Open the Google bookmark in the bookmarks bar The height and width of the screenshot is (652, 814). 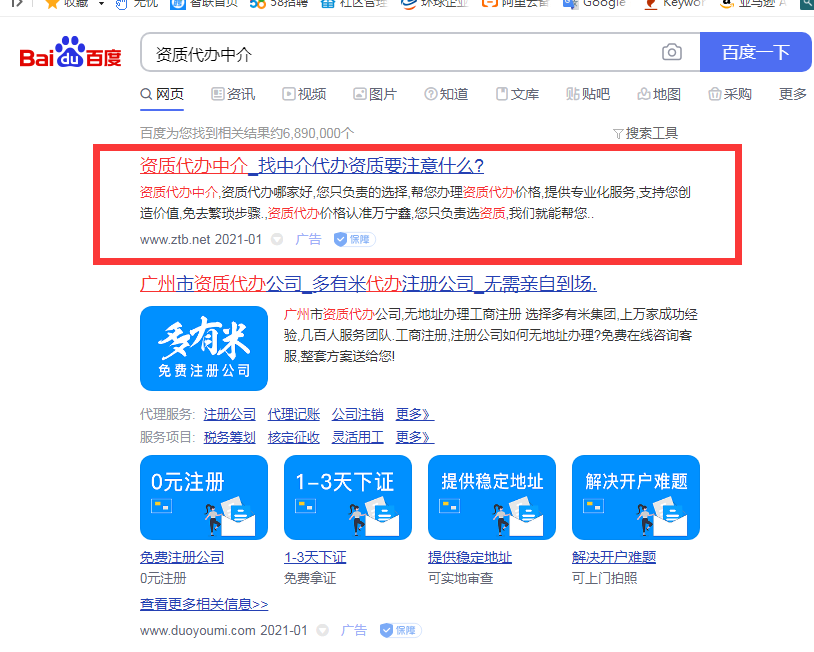tap(600, 5)
